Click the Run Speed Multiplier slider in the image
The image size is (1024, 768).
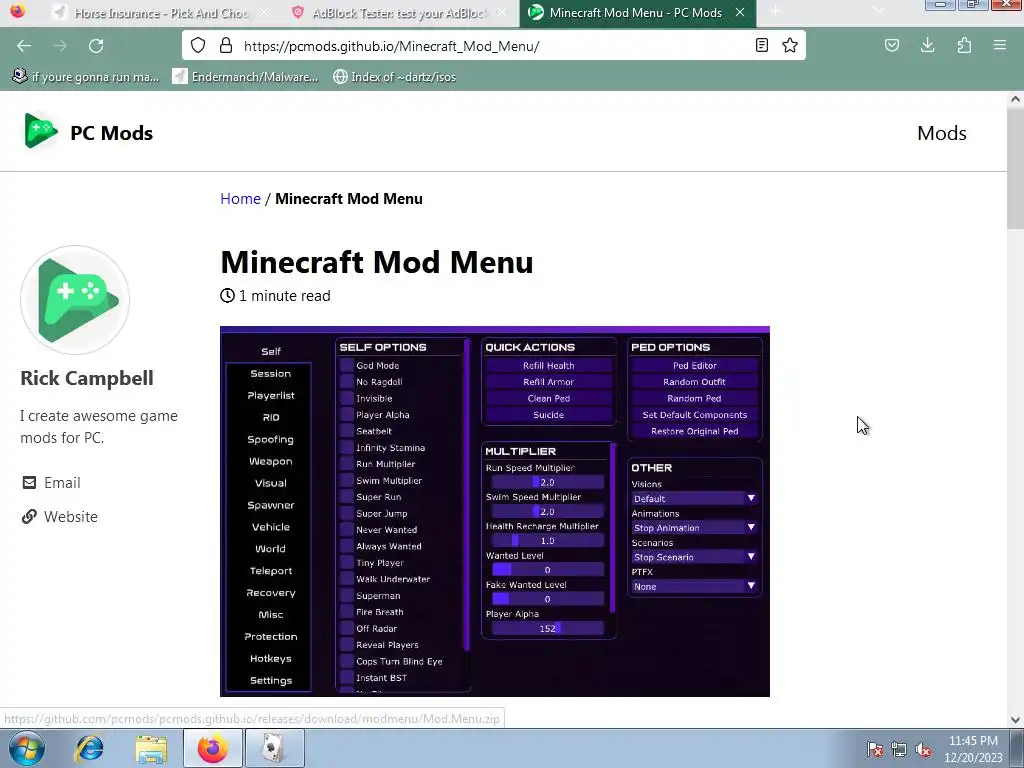tap(547, 482)
